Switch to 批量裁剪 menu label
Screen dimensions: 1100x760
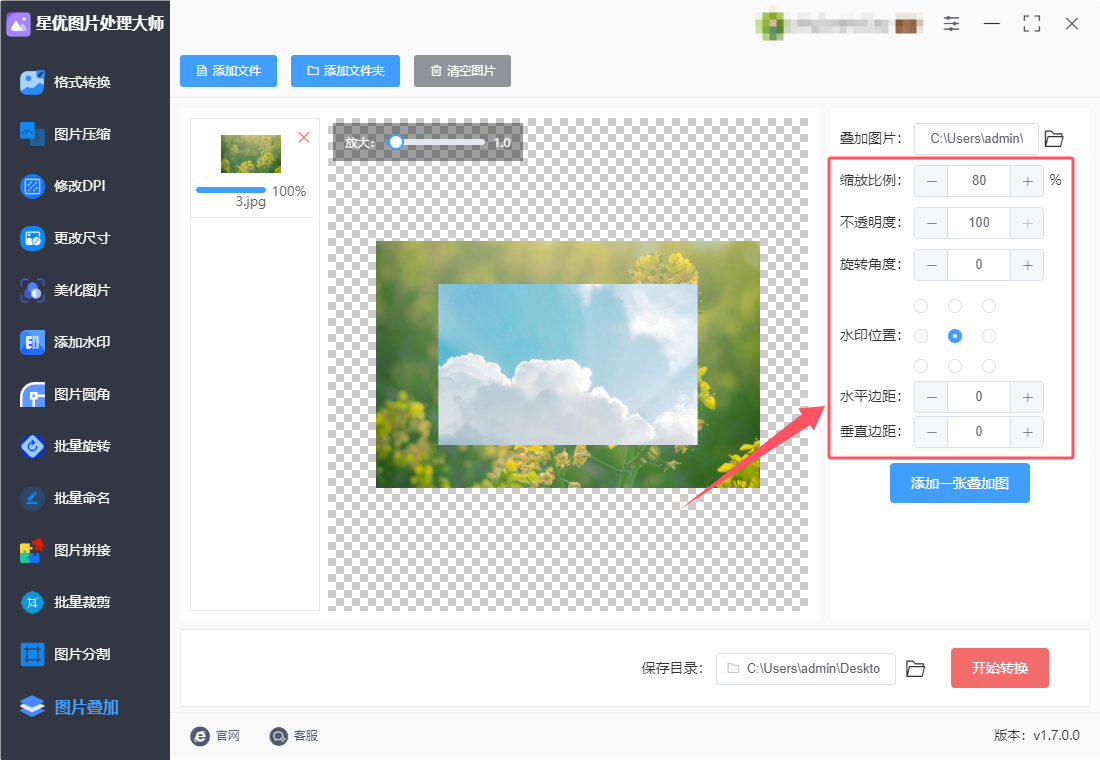(82, 602)
